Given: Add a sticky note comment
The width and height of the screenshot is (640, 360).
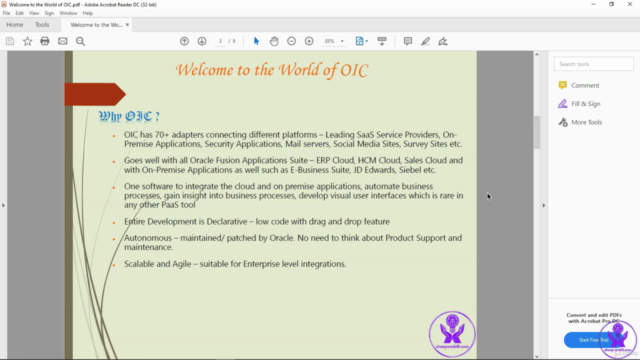Looking at the screenshot, I should click(x=407, y=41).
